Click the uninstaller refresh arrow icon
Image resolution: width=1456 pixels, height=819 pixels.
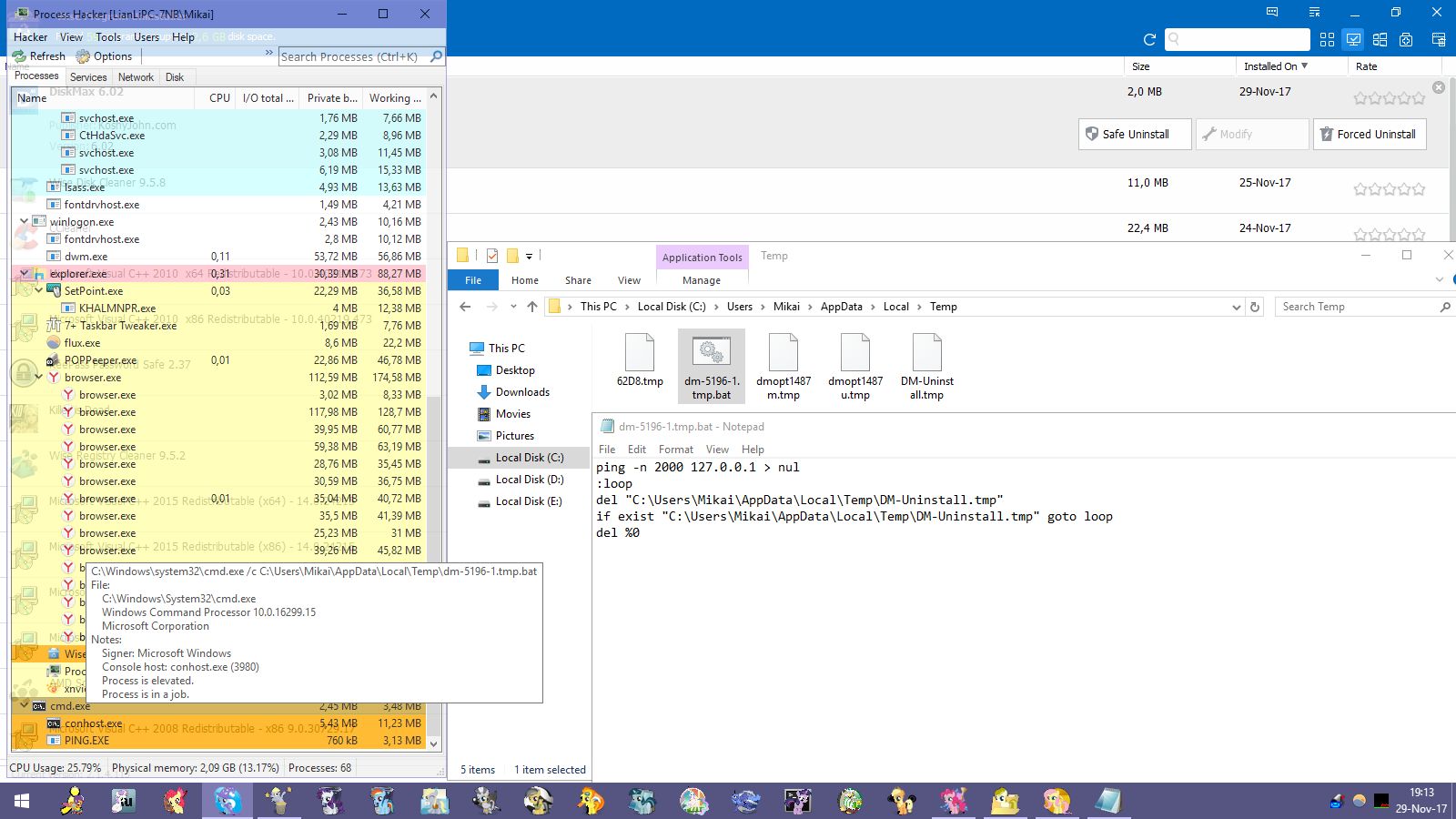coord(1149,40)
